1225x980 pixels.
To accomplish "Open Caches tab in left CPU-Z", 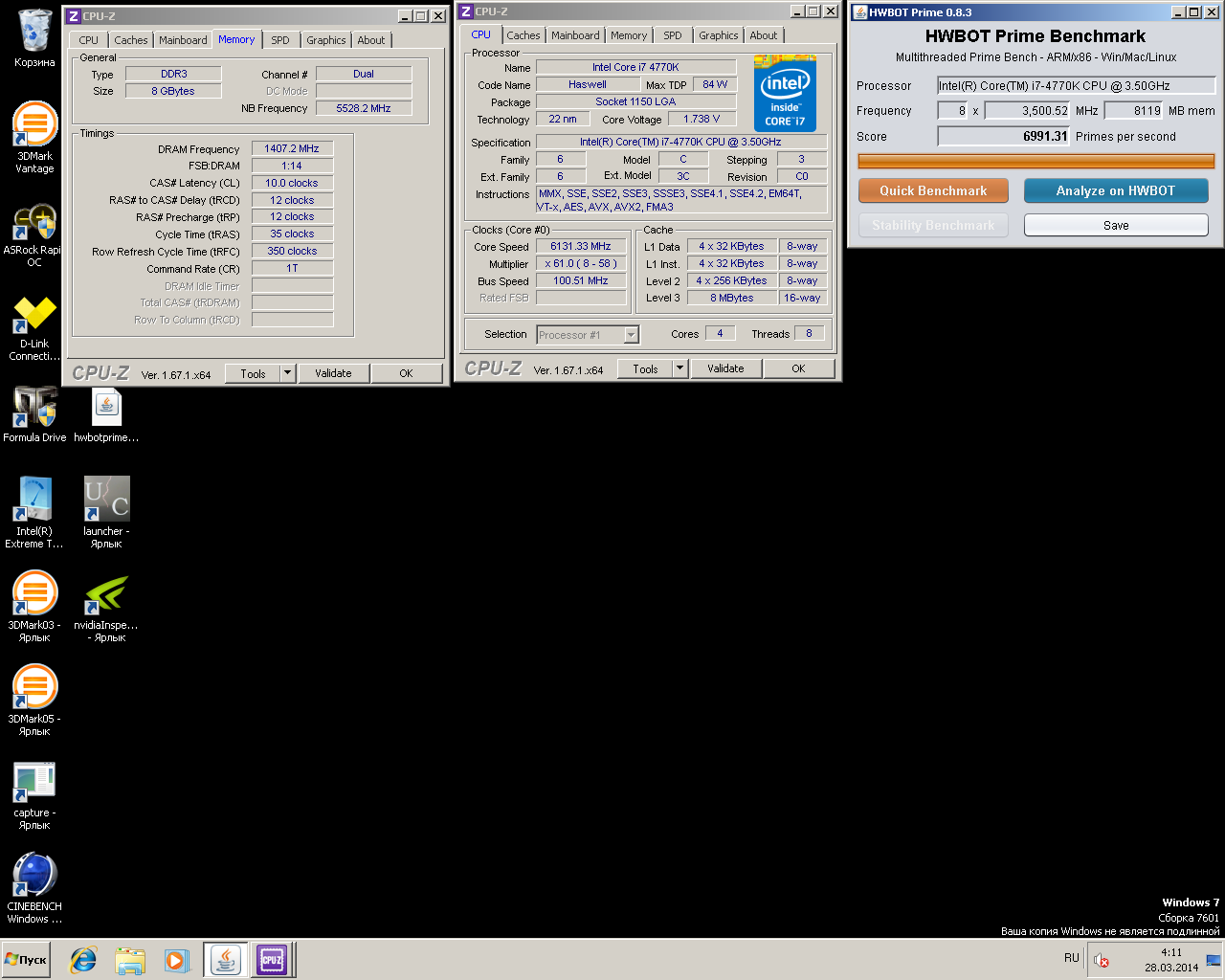I will coord(131,40).
